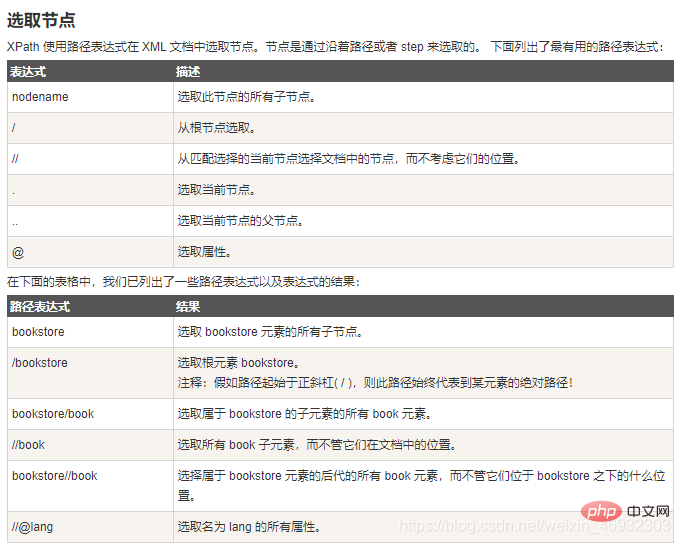Image resolution: width=680 pixels, height=544 pixels.
Task: Click description 选取此节点的所有子节点
Action: 246,97
